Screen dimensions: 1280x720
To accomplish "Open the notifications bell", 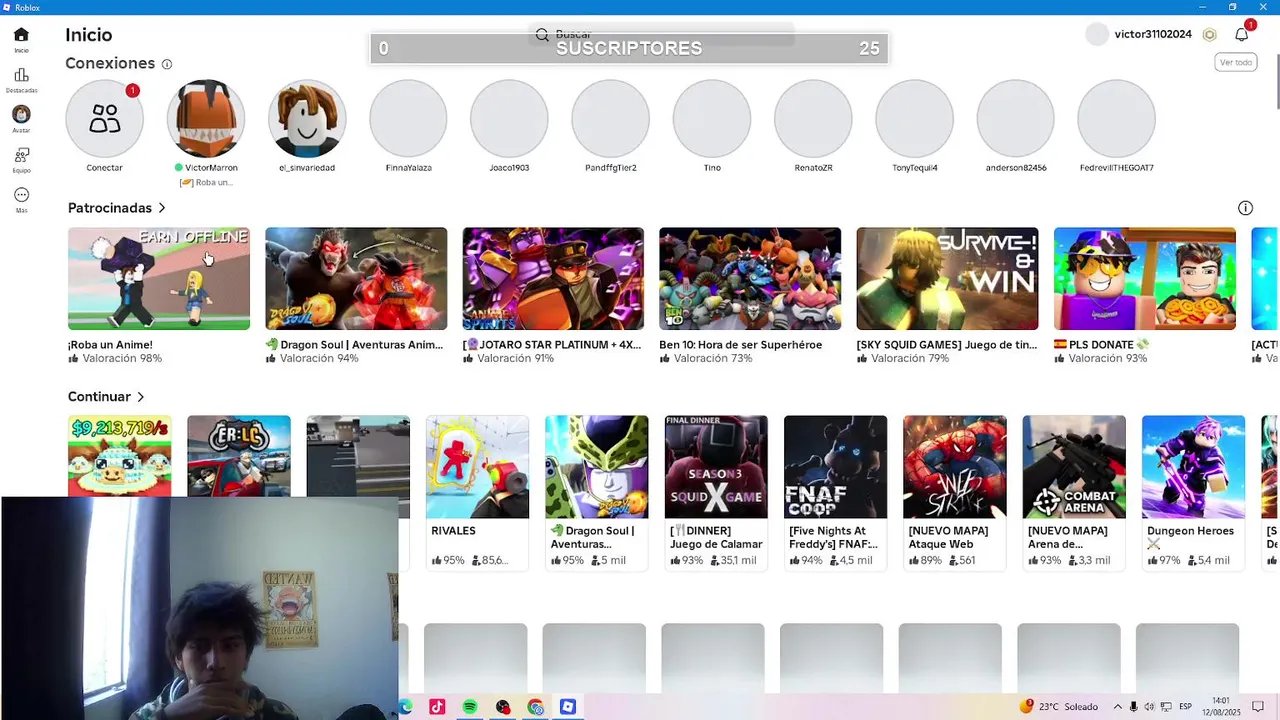I will [x=1242, y=34].
